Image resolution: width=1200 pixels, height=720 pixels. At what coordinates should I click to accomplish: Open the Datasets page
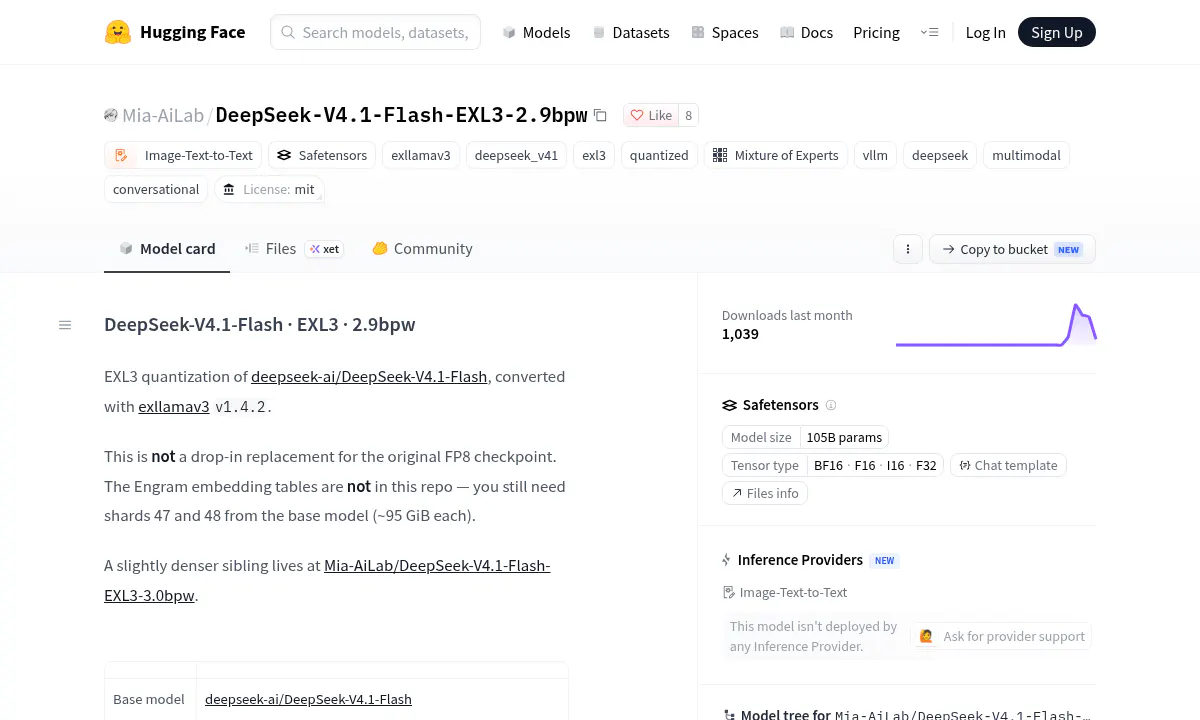pyautogui.click(x=630, y=32)
